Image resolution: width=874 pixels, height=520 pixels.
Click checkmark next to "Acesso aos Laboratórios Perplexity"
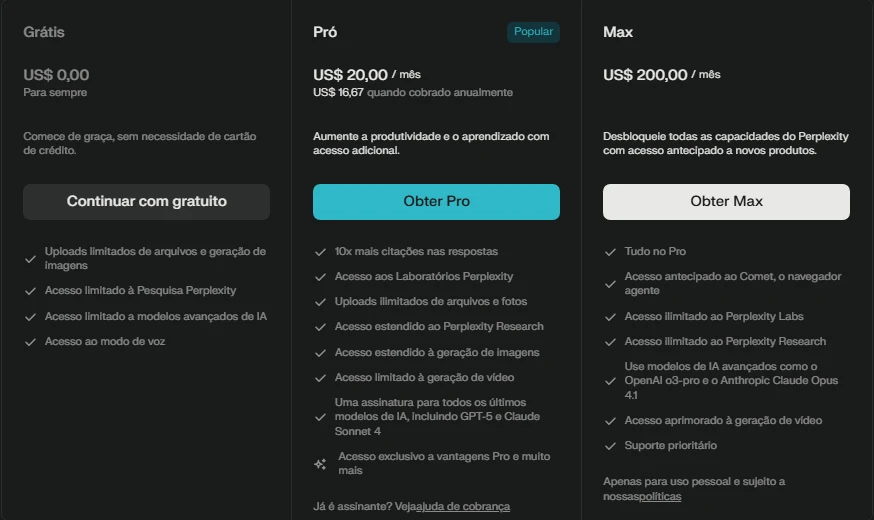pyautogui.click(x=320, y=277)
